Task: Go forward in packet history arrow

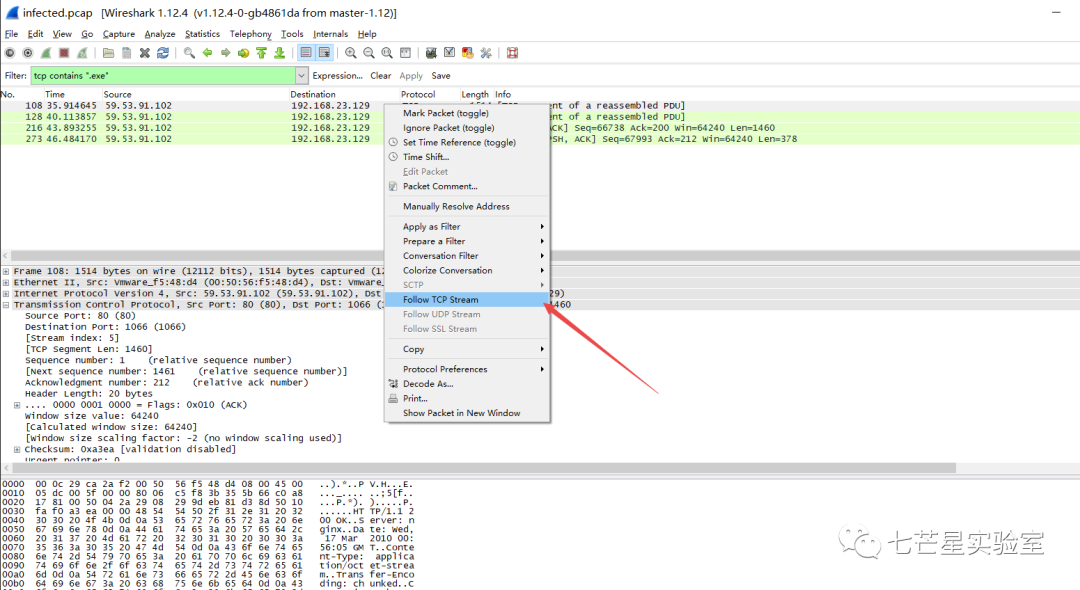Action: (225, 53)
